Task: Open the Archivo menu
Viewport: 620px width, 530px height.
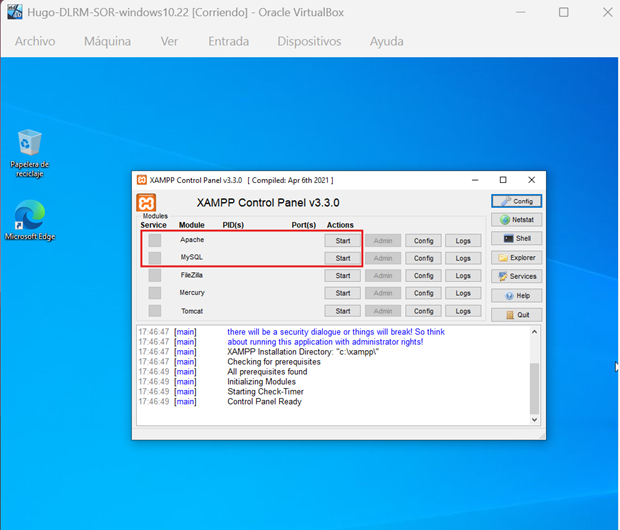Action: click(35, 41)
